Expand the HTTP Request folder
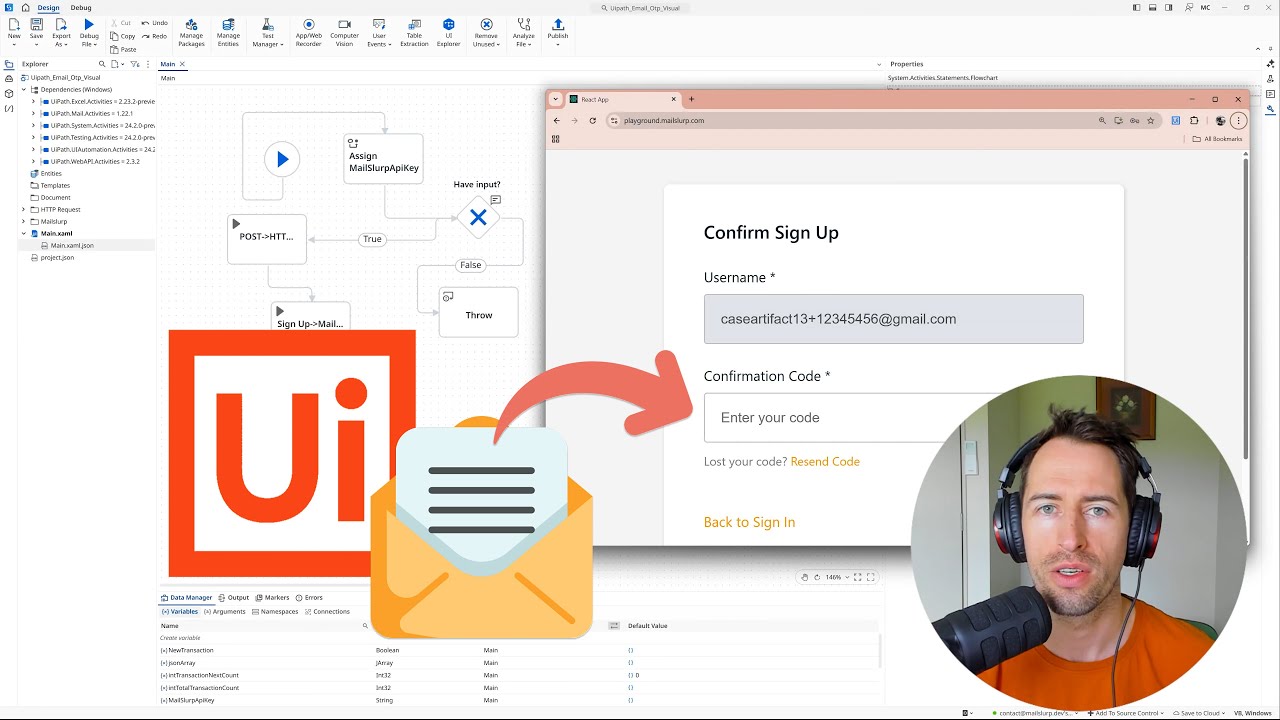The width and height of the screenshot is (1280, 720). [23, 209]
